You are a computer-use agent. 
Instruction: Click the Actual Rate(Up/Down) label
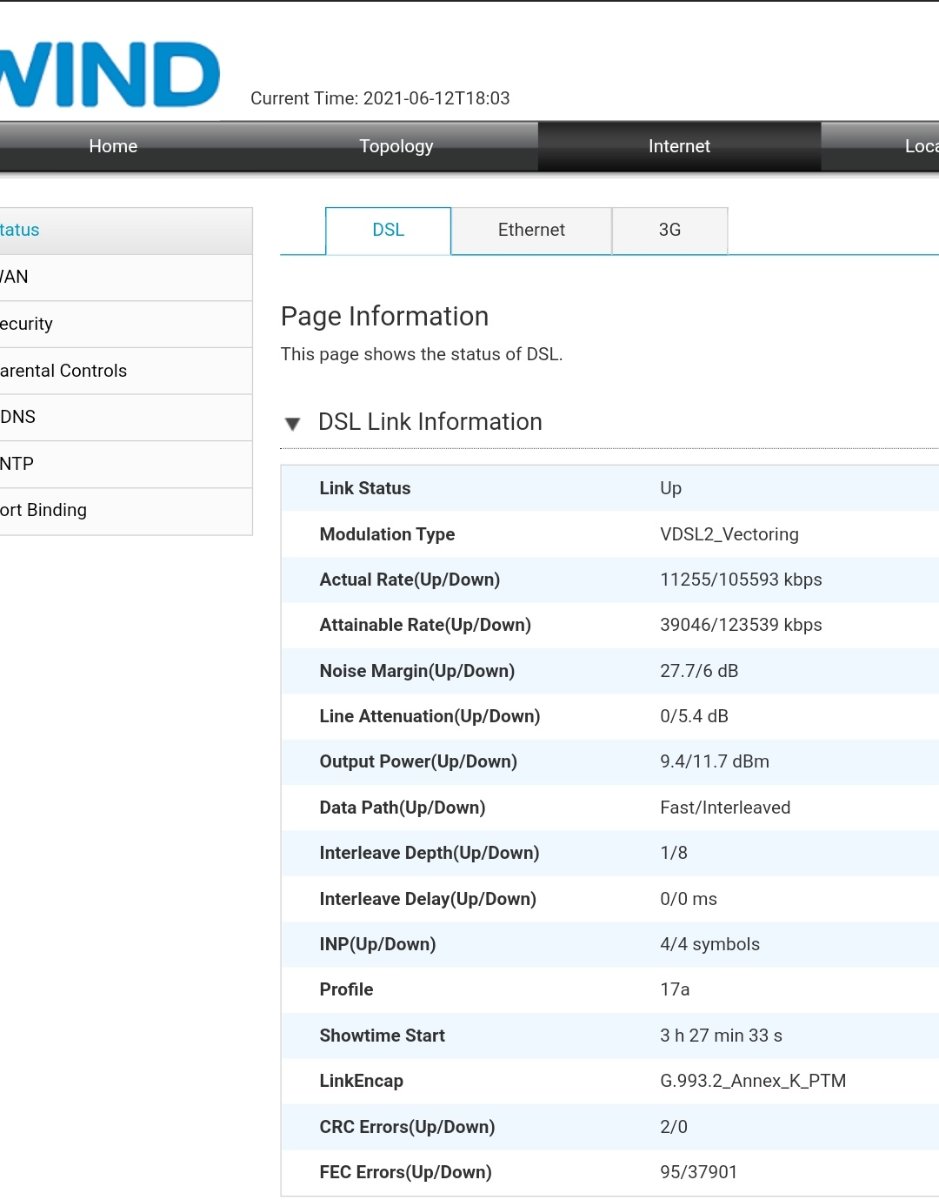[410, 580]
